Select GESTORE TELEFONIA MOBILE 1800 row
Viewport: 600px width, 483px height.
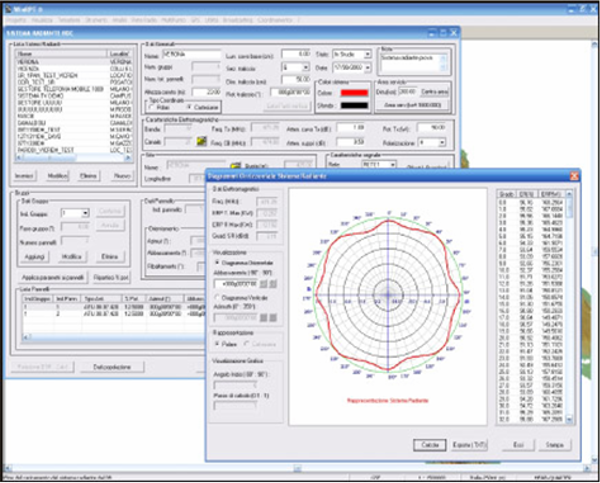coord(73,89)
